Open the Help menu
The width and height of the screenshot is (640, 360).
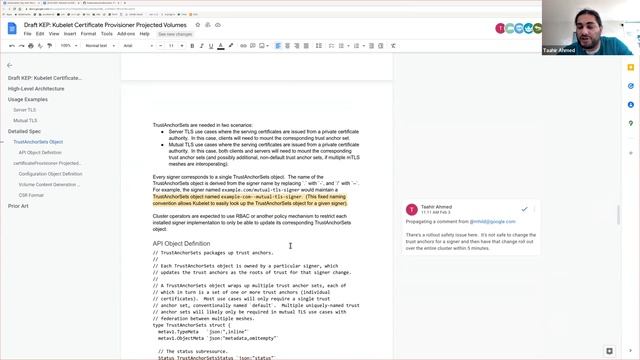(x=144, y=34)
